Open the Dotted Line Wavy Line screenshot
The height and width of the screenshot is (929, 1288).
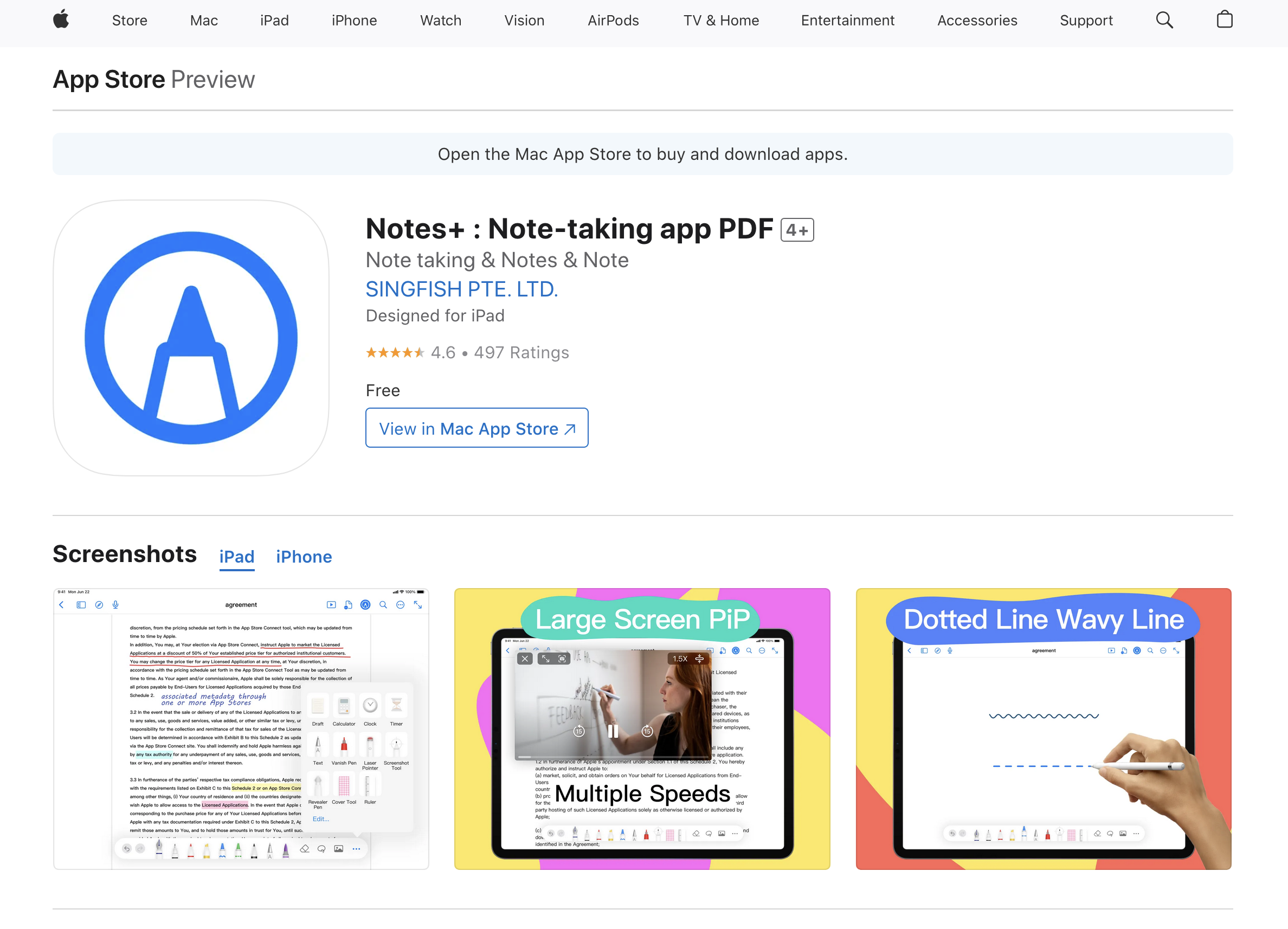[x=1043, y=728]
